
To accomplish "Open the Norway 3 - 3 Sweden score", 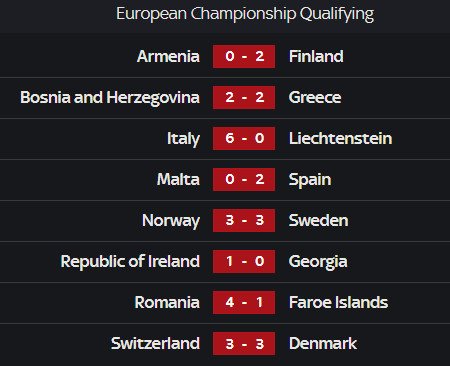I will 244,220.
